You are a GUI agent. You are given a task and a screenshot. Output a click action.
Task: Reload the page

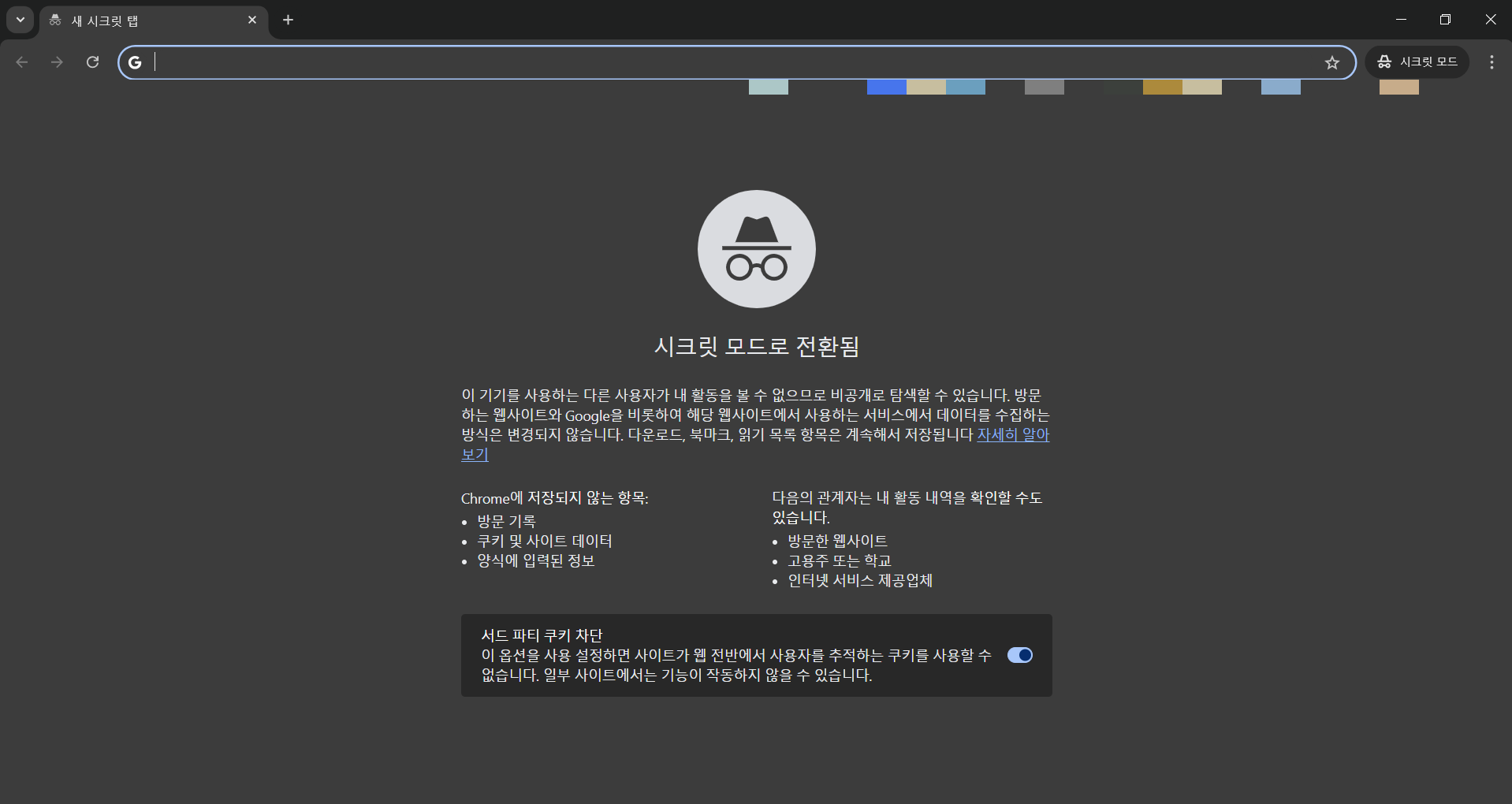point(92,62)
